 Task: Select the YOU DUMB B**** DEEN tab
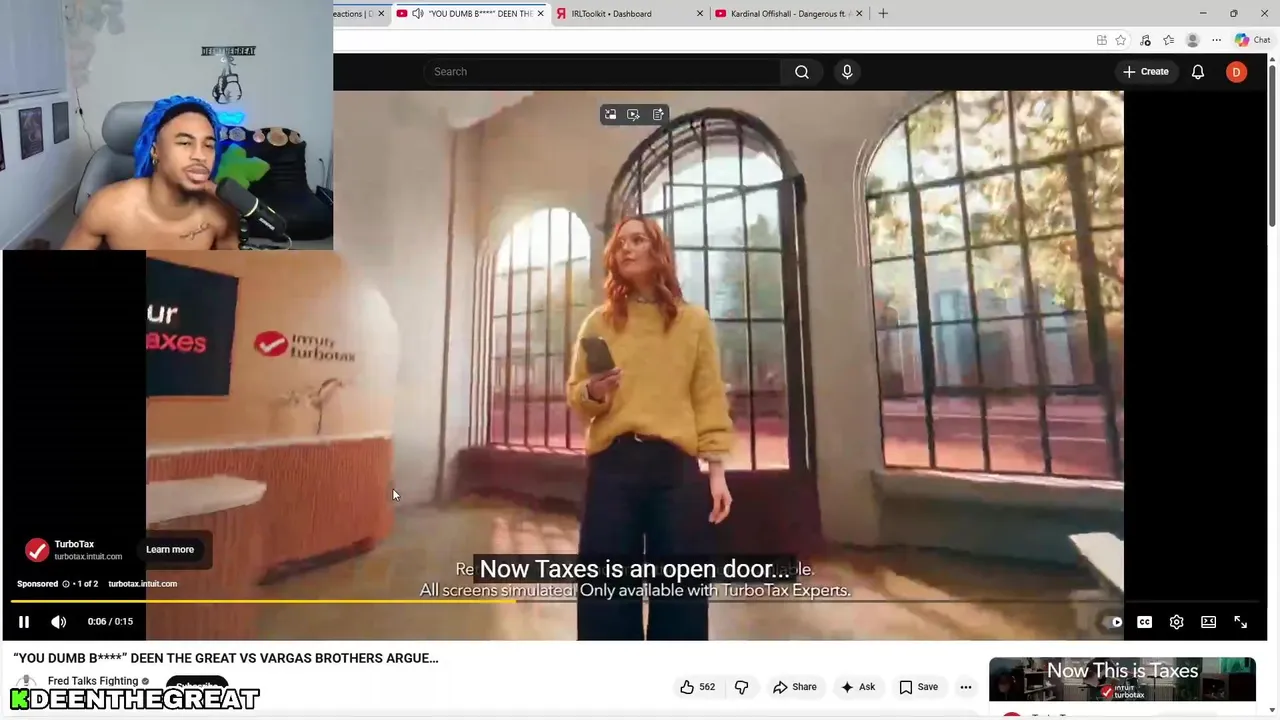pos(470,14)
